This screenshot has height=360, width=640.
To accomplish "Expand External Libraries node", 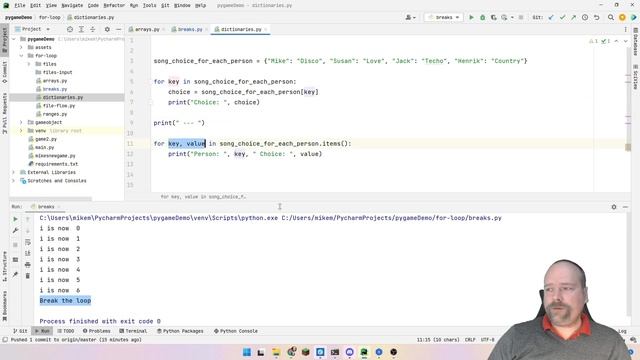I will click(13, 172).
